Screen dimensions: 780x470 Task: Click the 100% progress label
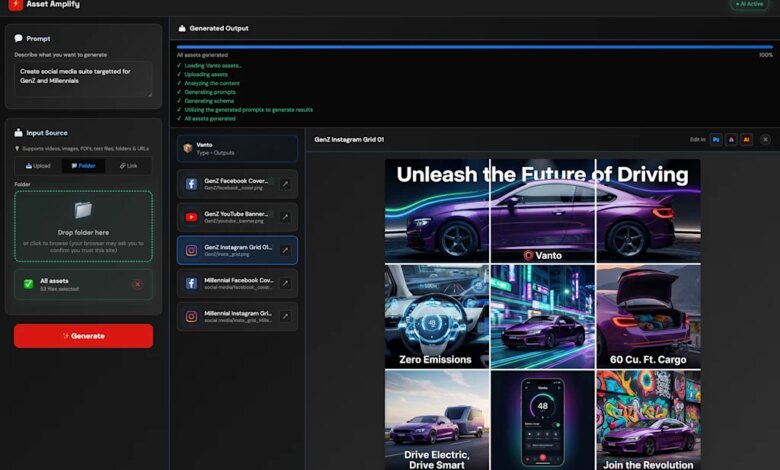click(766, 55)
